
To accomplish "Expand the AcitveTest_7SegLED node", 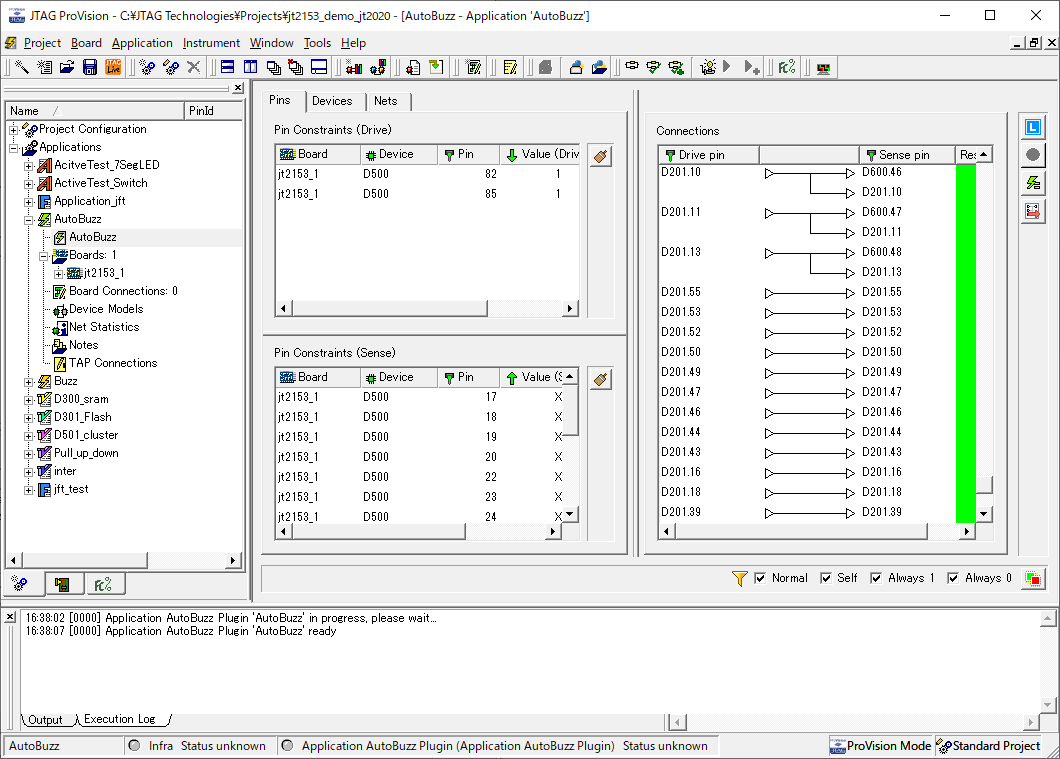I will click(28, 166).
